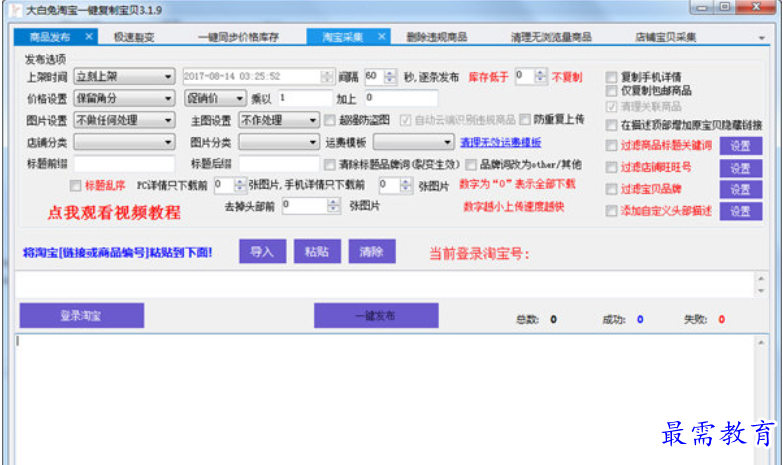Open the 店铺宝贝采集 tab
Viewport: 783px width, 465px height.
click(665, 37)
